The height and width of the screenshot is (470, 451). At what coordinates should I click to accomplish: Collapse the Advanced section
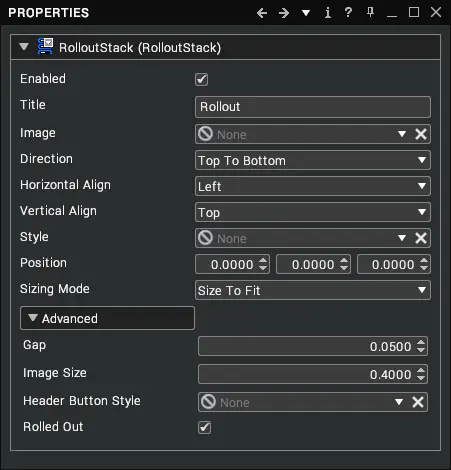[107, 318]
